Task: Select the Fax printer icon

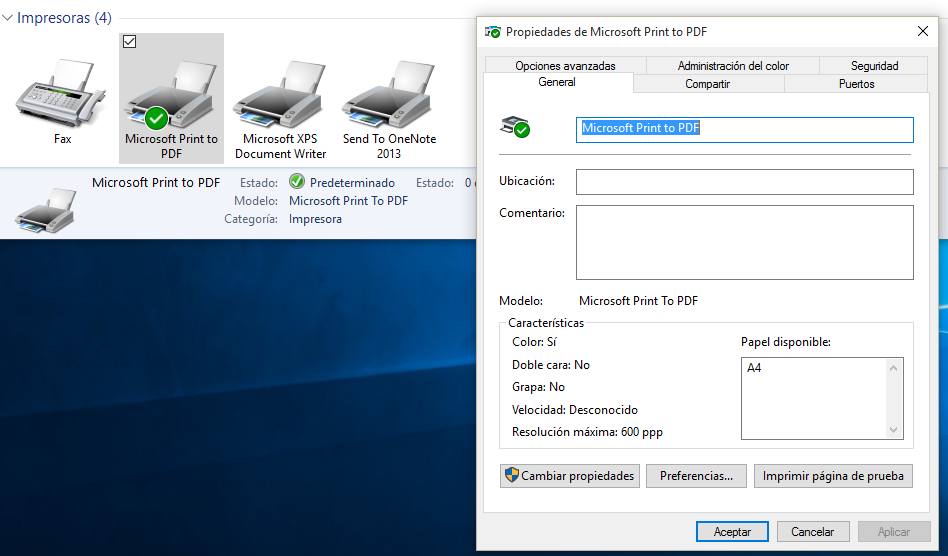Action: tap(61, 94)
